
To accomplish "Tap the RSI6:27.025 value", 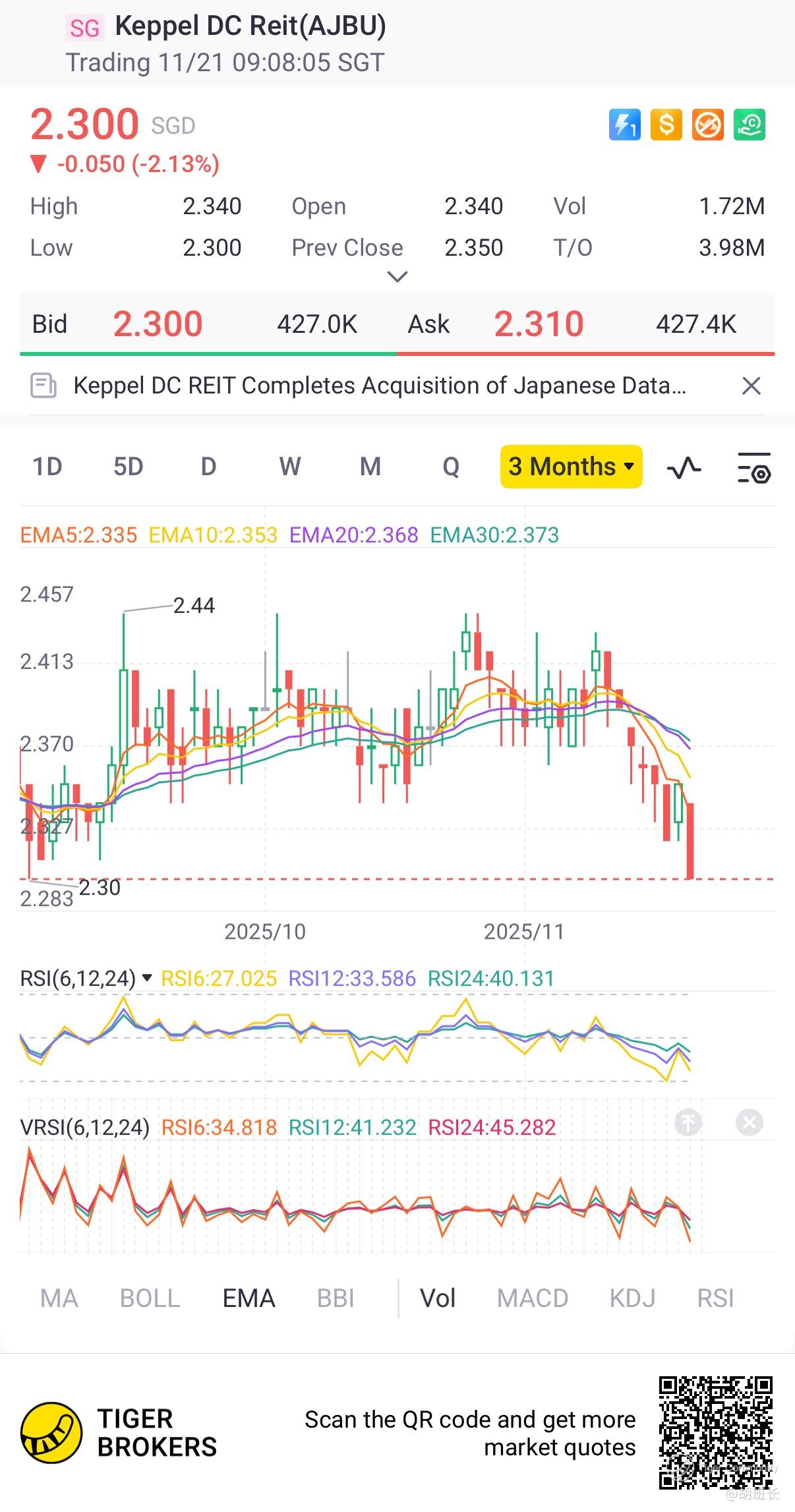I will point(219,978).
